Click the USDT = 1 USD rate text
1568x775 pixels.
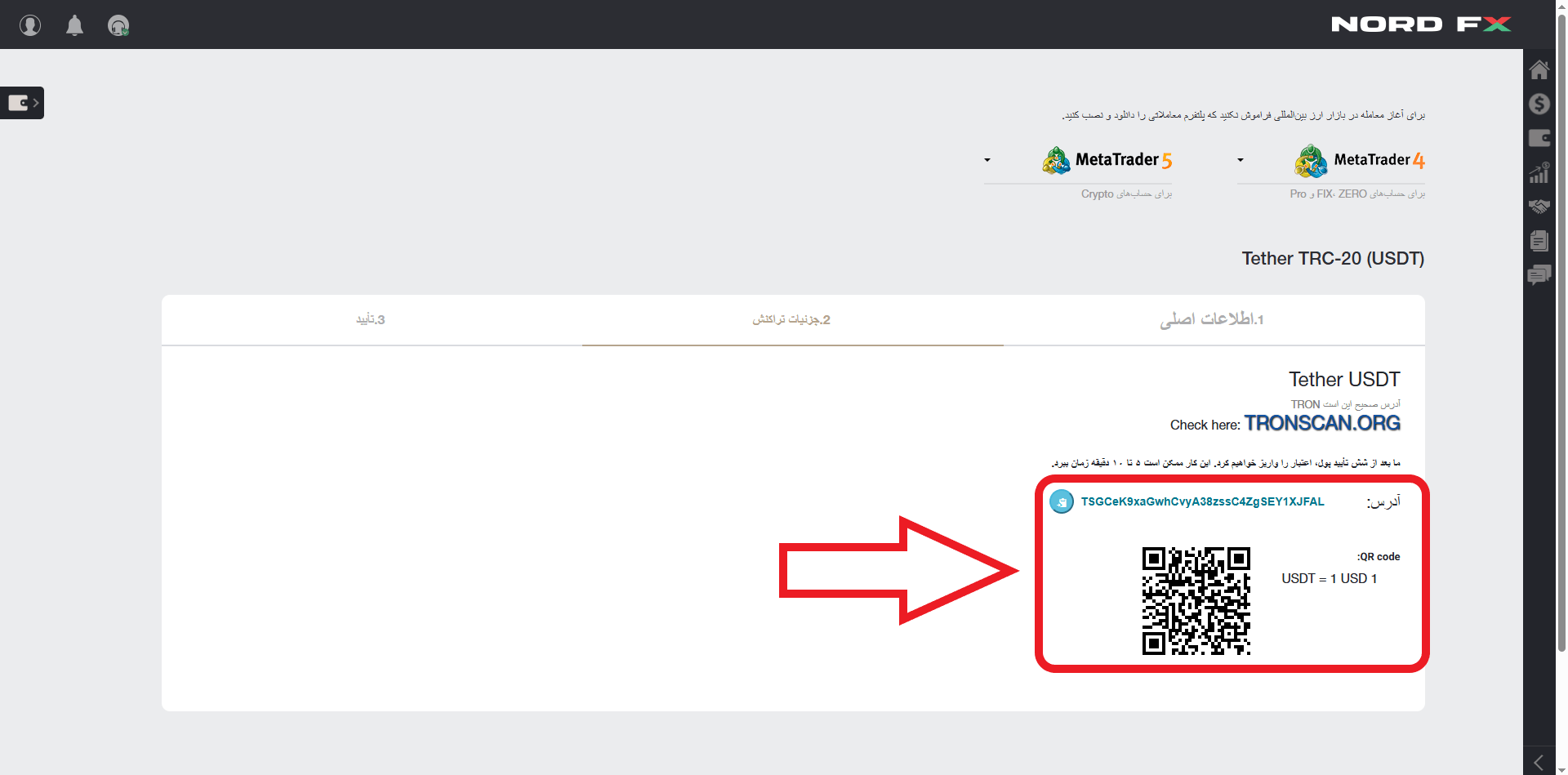[x=1330, y=578]
